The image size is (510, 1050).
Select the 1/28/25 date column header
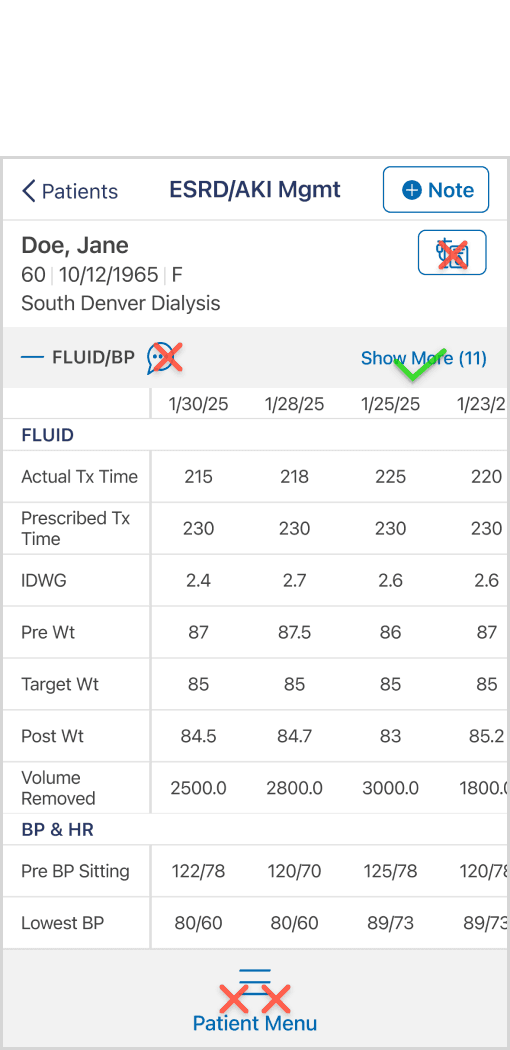point(294,404)
